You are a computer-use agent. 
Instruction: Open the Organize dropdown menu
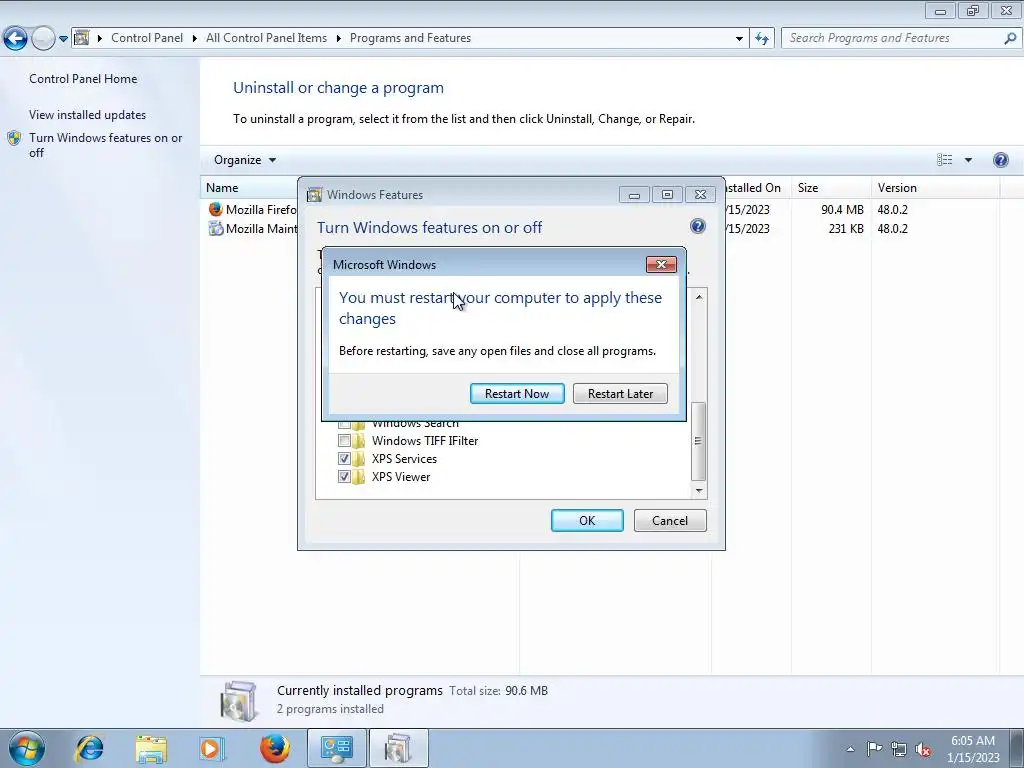click(x=245, y=160)
